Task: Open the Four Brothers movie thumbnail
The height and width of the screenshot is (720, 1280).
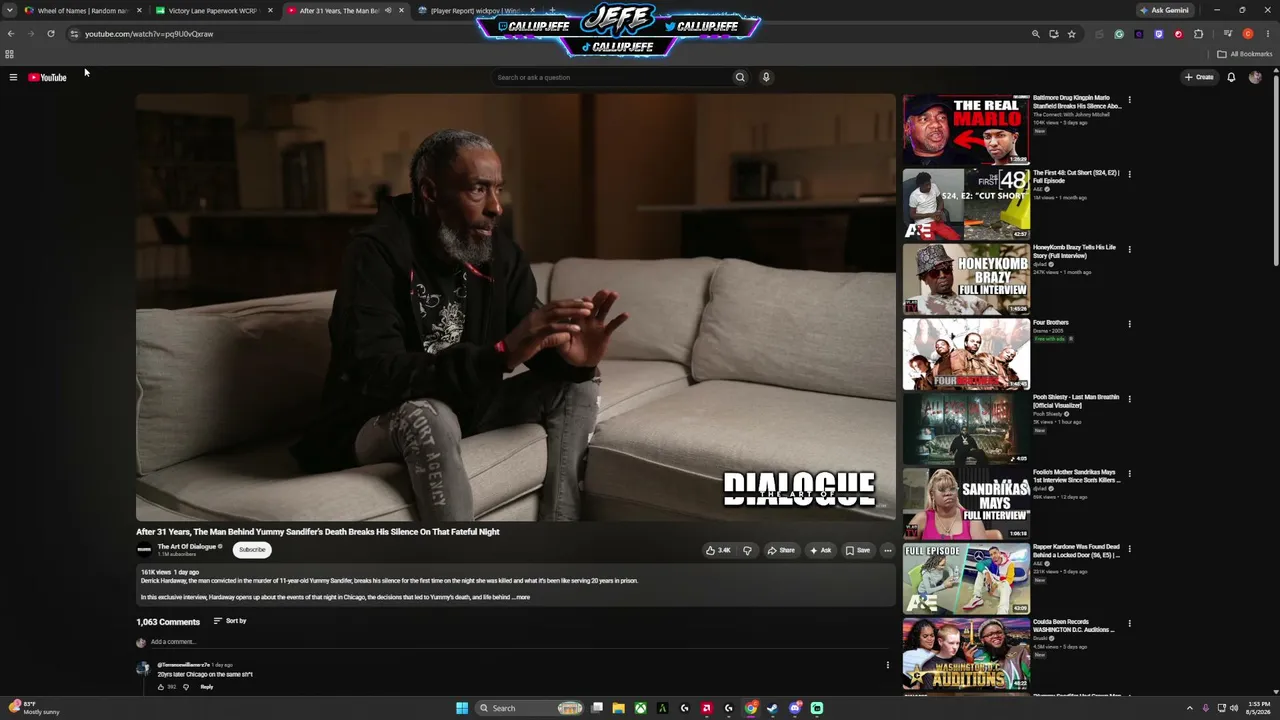Action: [966, 354]
